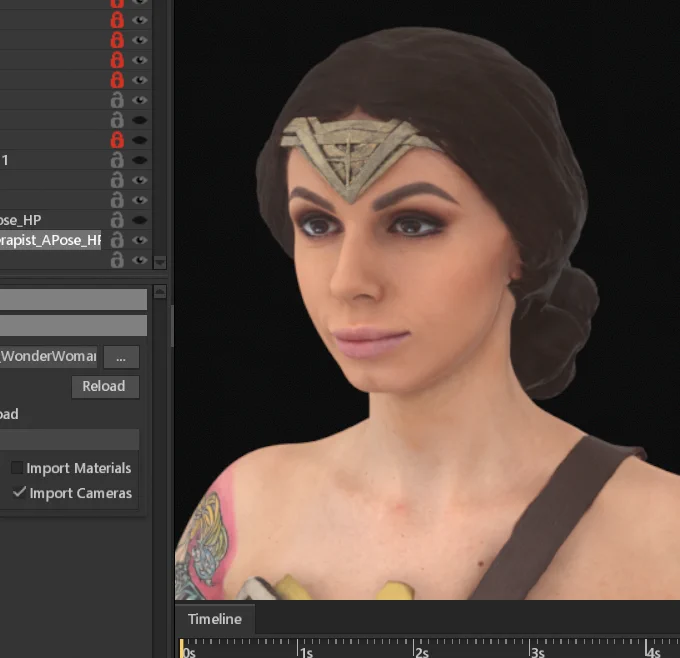Toggle eye in row directly below row "1"
This screenshot has height=658, width=680.
(139, 180)
